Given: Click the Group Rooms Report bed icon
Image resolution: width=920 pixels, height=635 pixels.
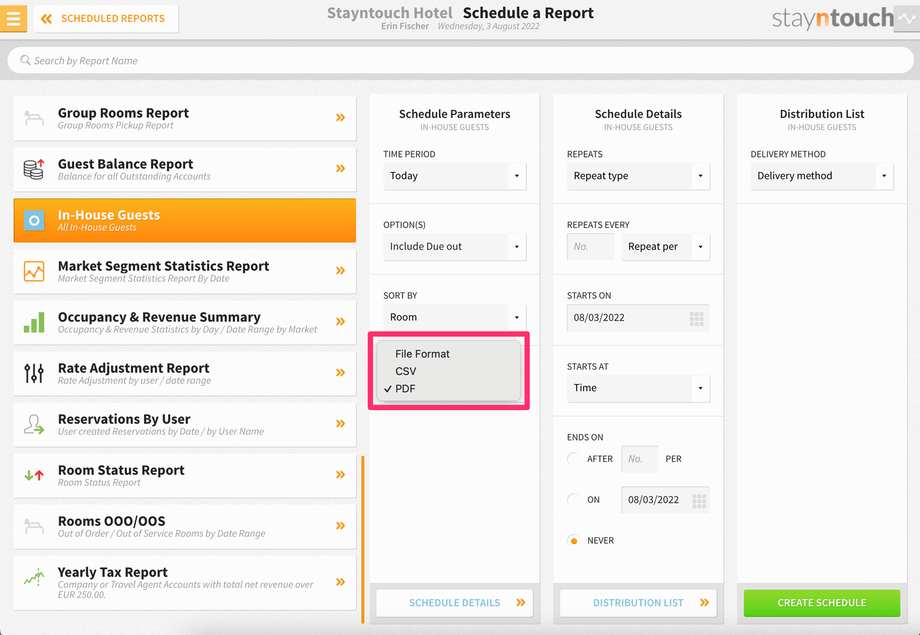Looking at the screenshot, I should (x=34, y=118).
